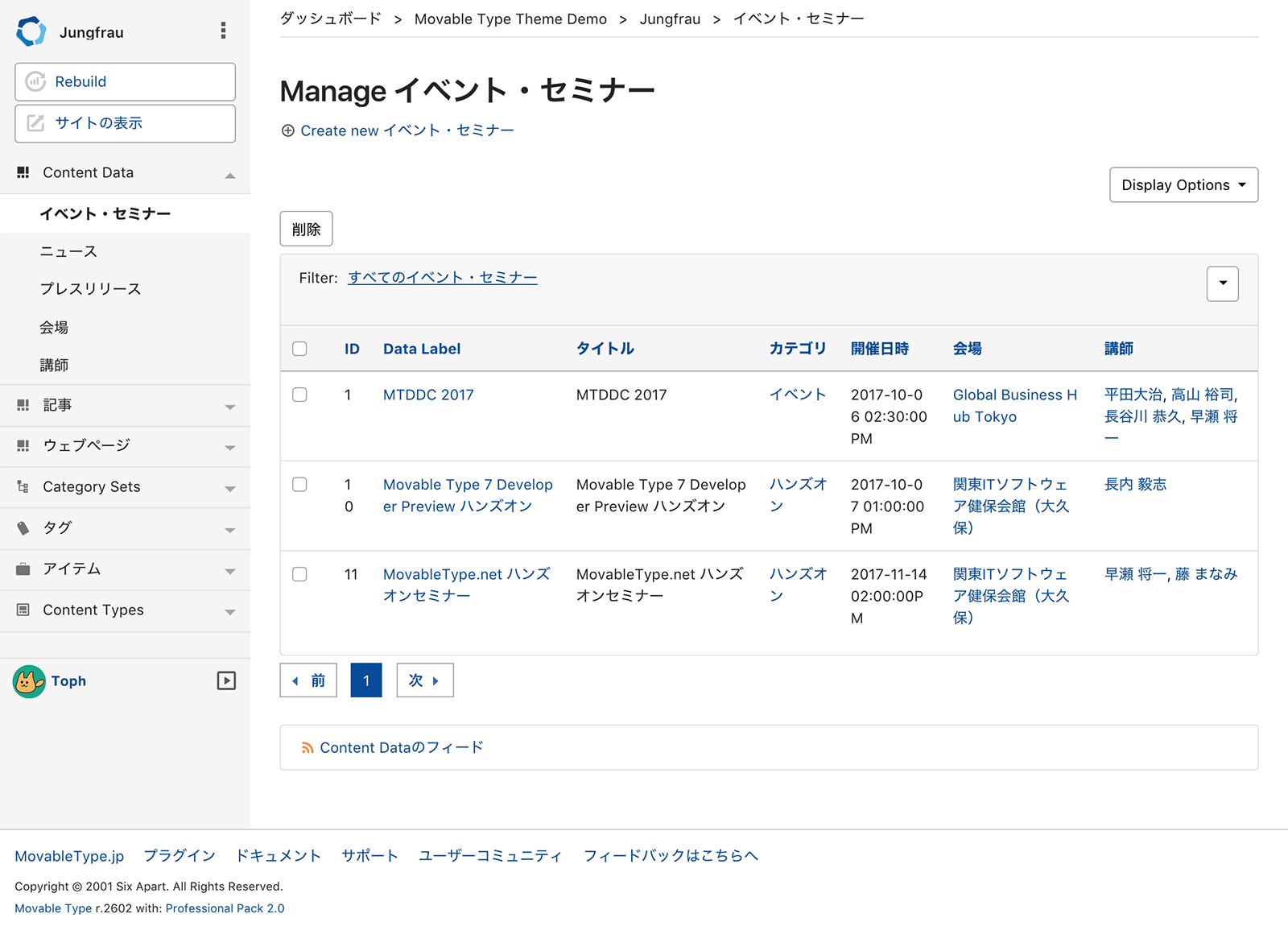This screenshot has width=1288, height=951.
Task: Go to previous page with 前 button
Action: pyautogui.click(x=308, y=680)
